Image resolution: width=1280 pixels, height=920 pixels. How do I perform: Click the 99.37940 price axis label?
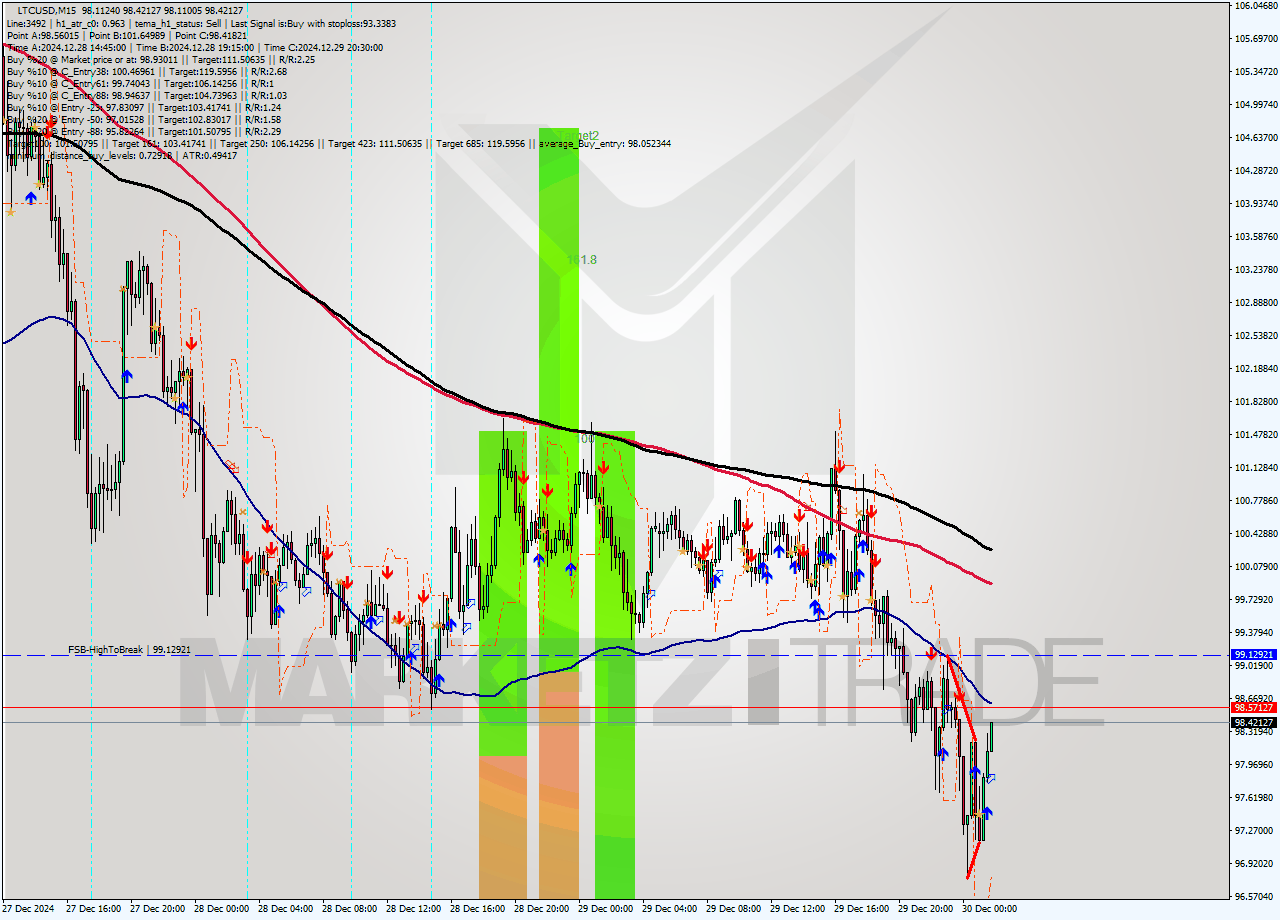1253,632
